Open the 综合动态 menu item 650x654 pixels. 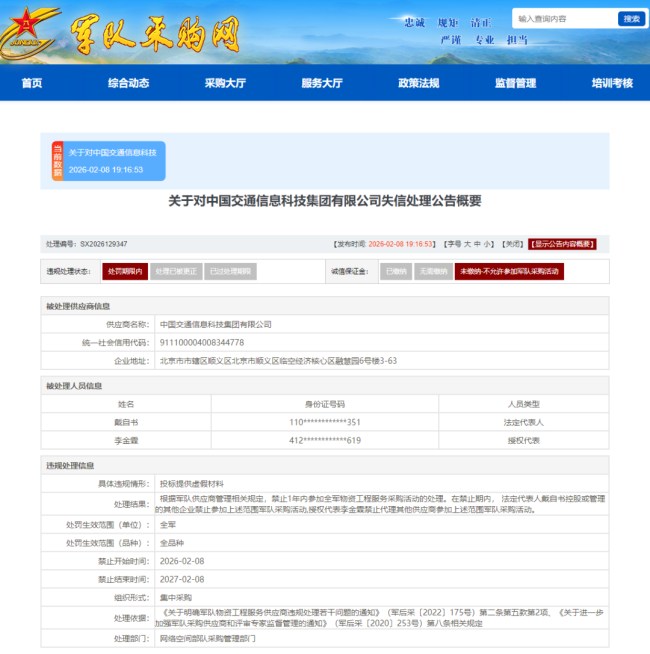pos(128,83)
